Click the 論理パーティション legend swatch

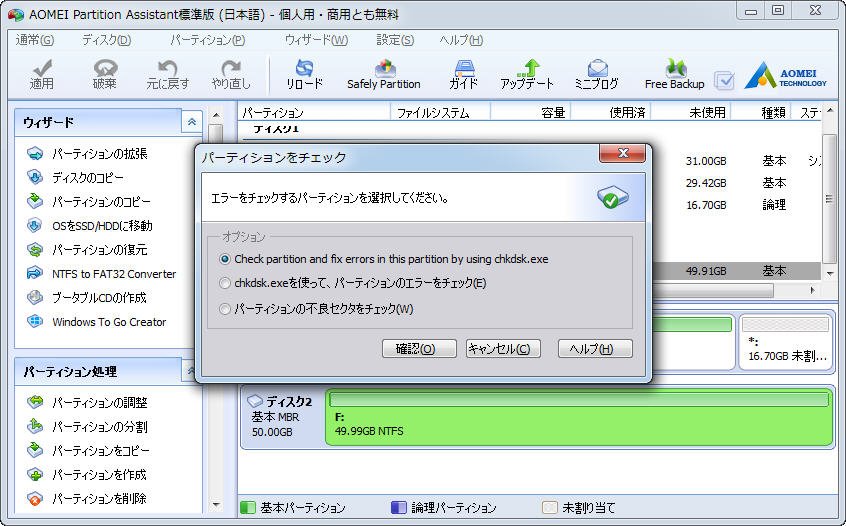click(399, 508)
